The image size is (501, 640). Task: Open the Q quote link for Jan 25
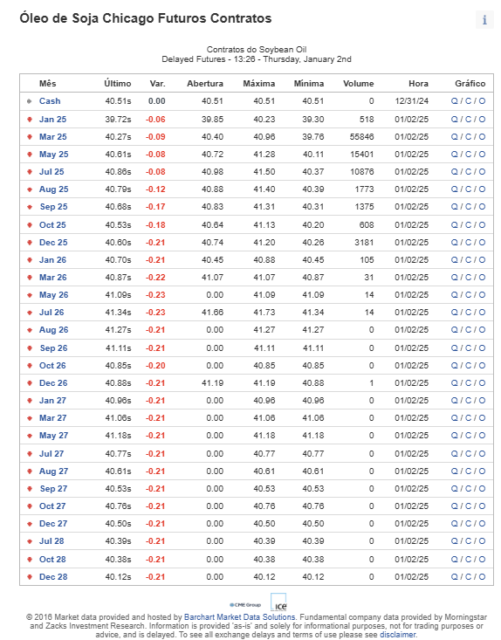454,119
